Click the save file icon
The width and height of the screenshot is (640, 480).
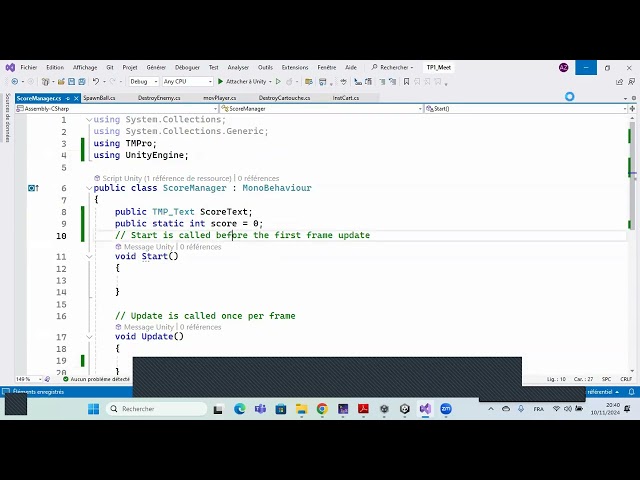coord(71,82)
